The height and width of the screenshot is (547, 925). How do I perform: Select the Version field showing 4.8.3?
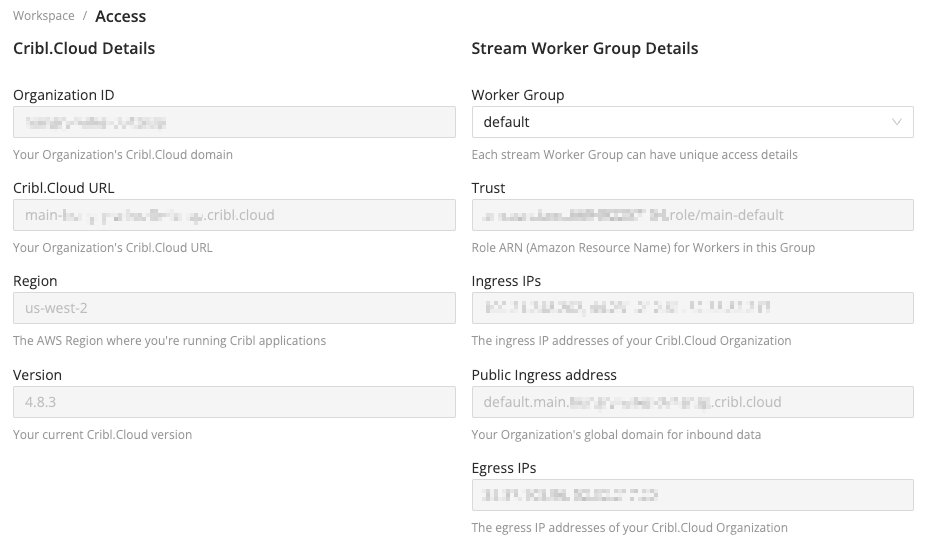point(234,402)
